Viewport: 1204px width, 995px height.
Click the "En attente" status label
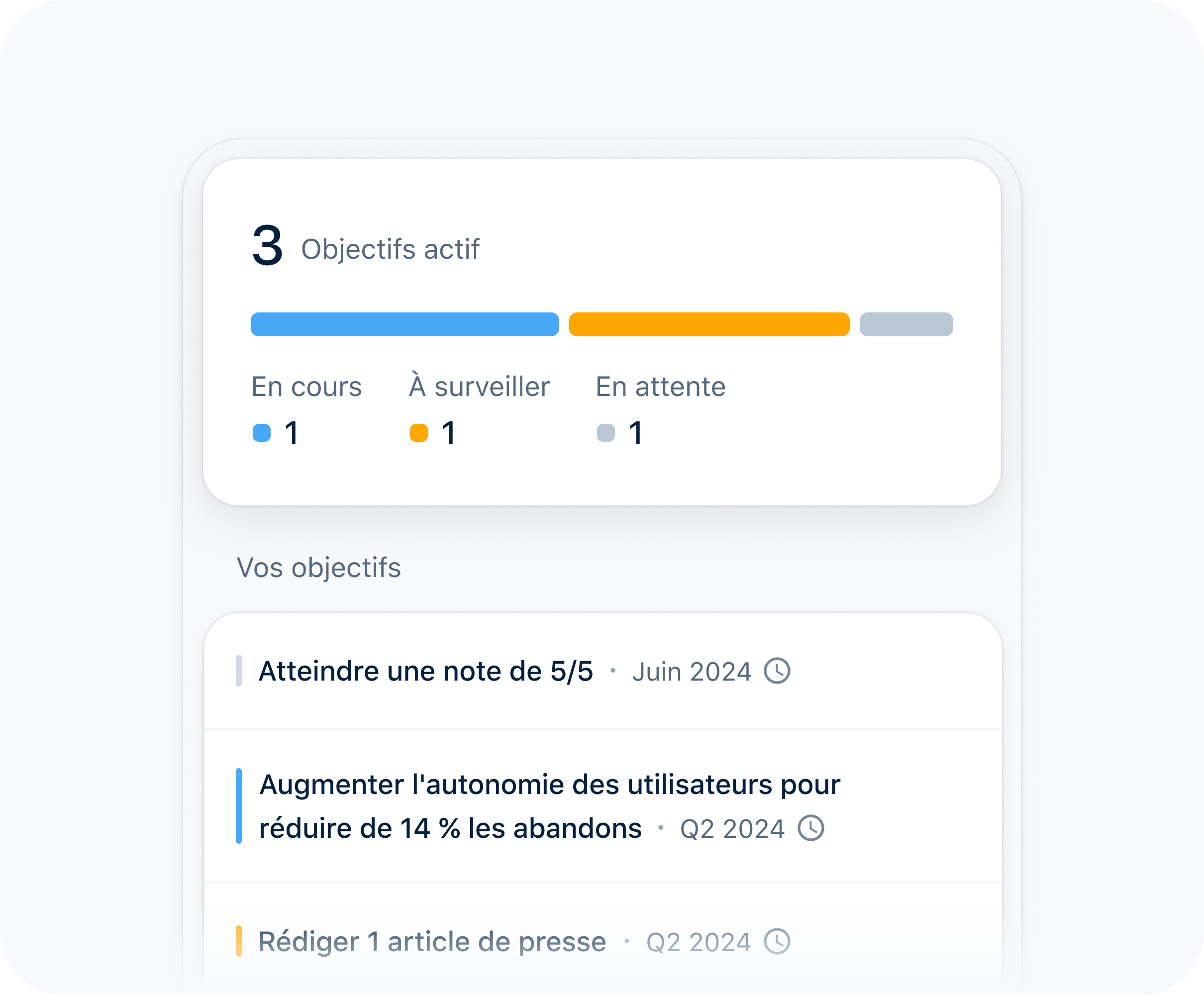point(660,387)
